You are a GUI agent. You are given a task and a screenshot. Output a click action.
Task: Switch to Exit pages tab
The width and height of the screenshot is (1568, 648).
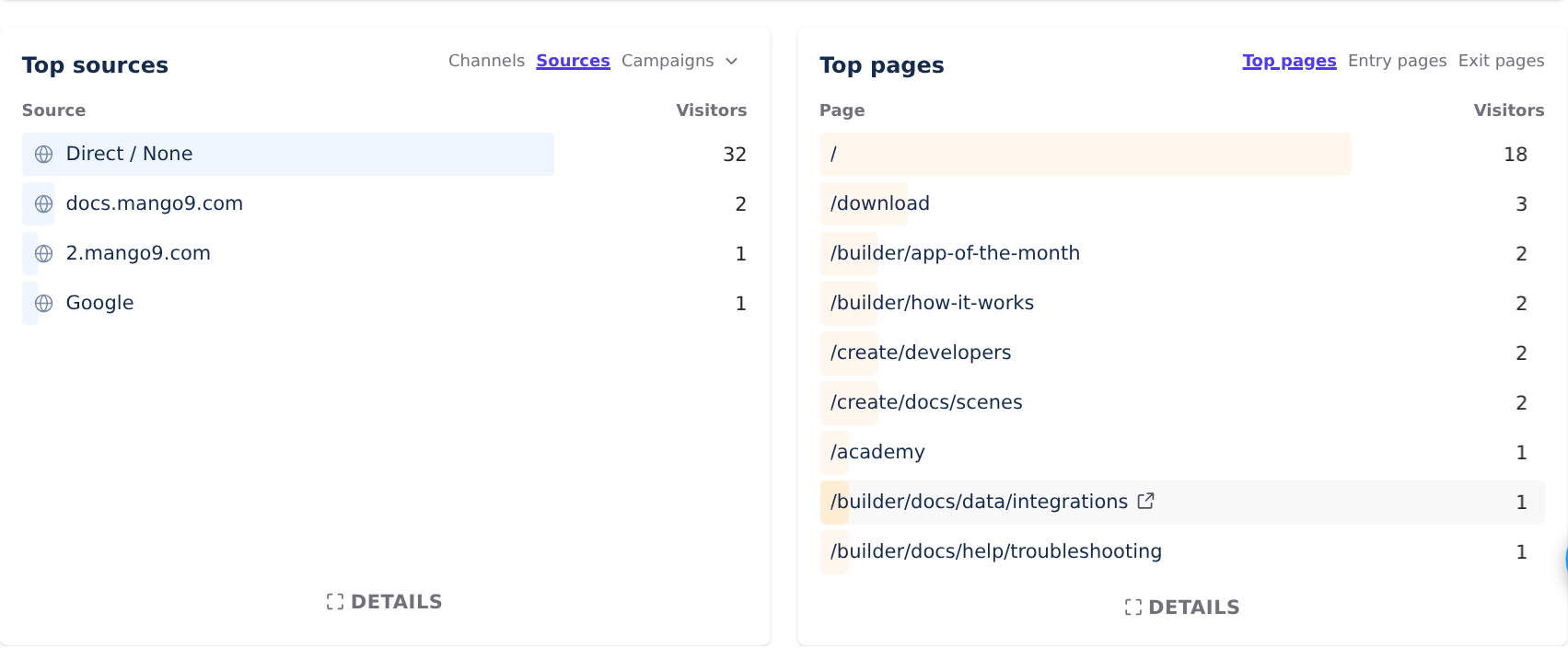pos(1501,61)
